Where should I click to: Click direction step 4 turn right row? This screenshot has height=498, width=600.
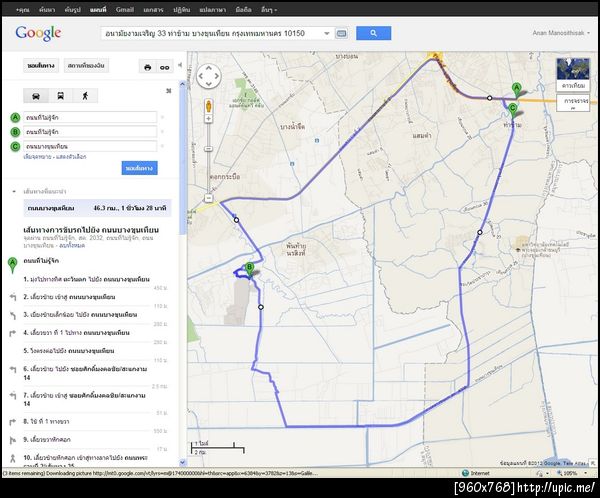pyautogui.click(x=88, y=333)
